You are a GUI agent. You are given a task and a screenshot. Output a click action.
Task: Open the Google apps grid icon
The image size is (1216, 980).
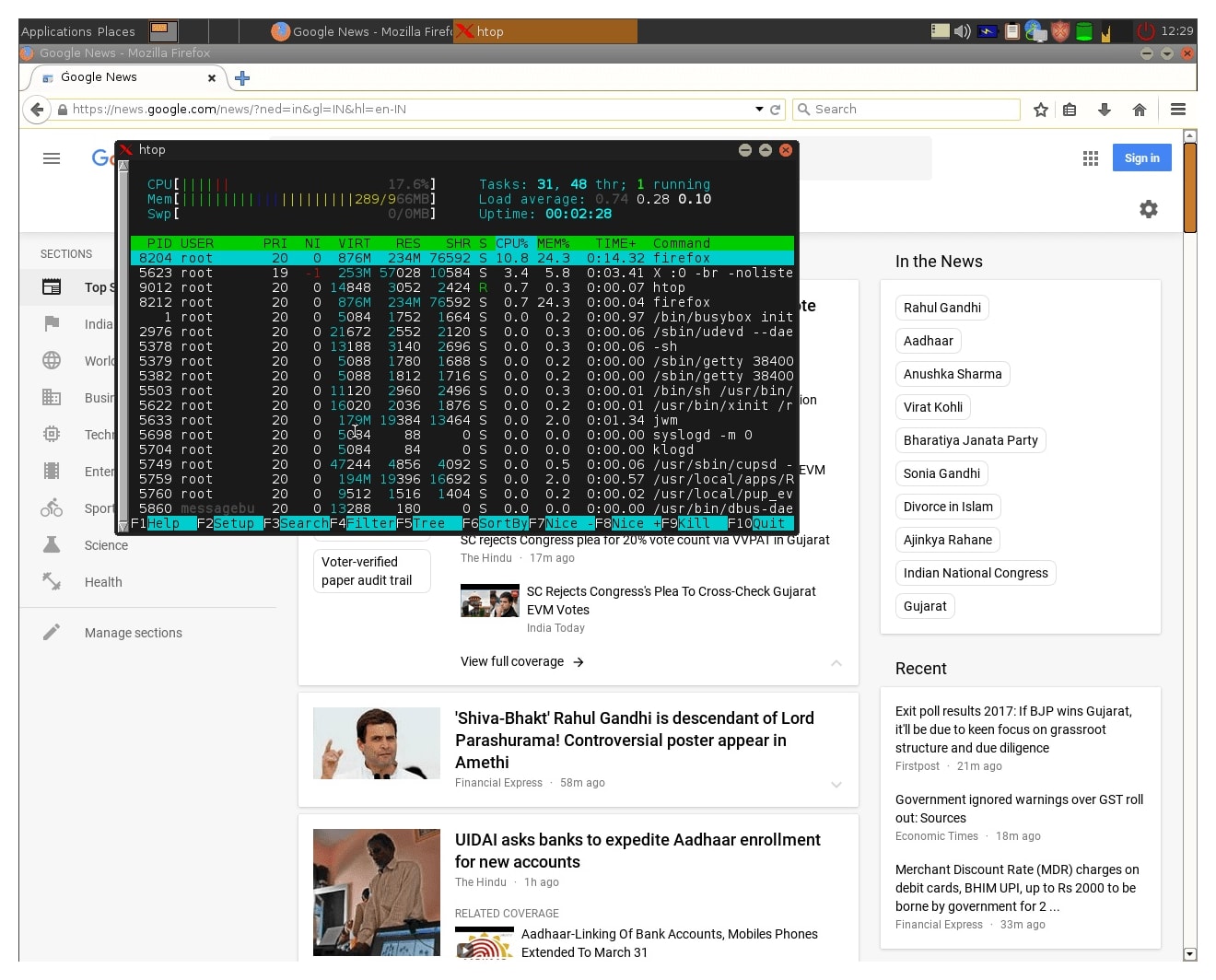pyautogui.click(x=1091, y=158)
